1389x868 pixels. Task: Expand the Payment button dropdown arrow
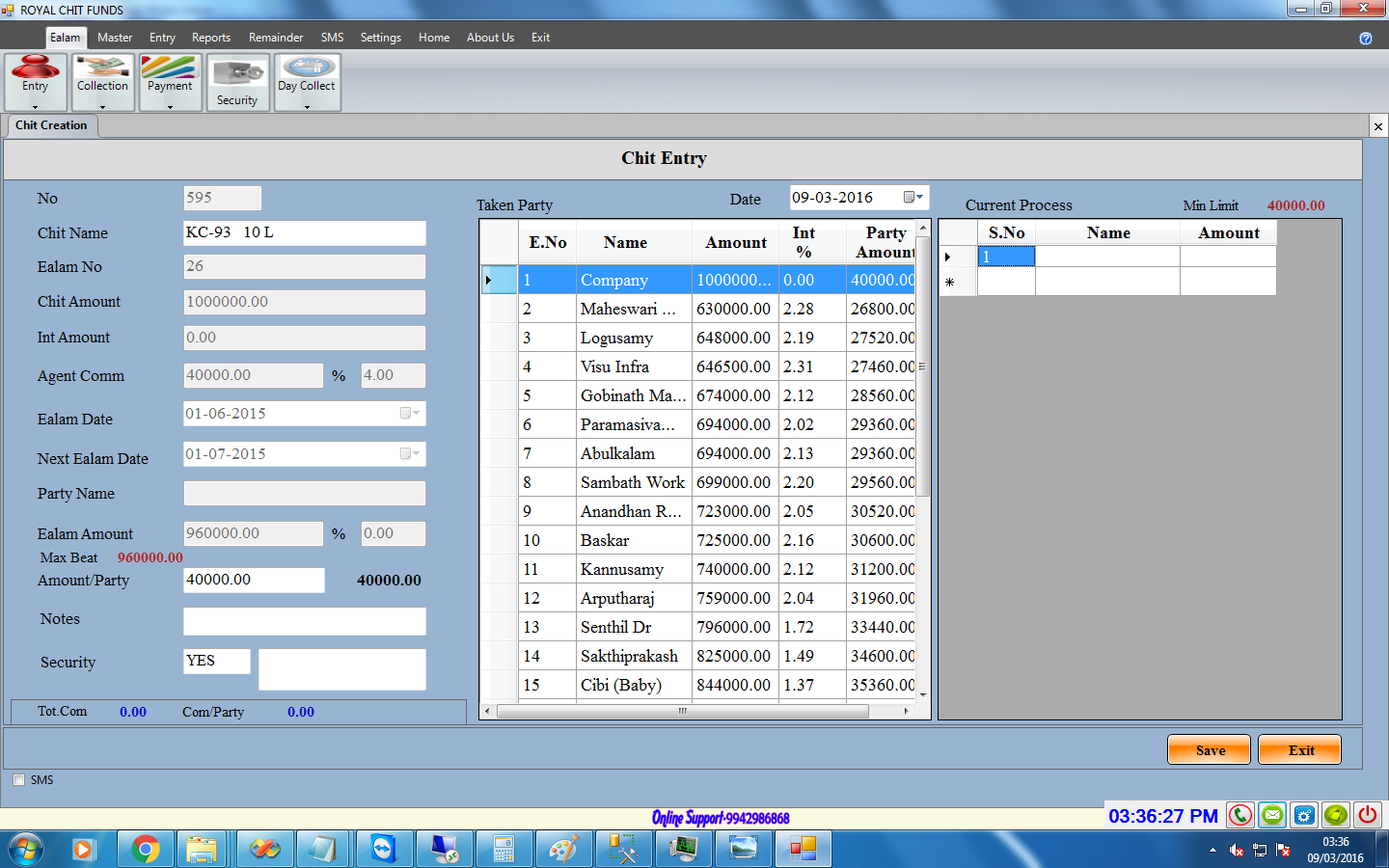click(170, 106)
